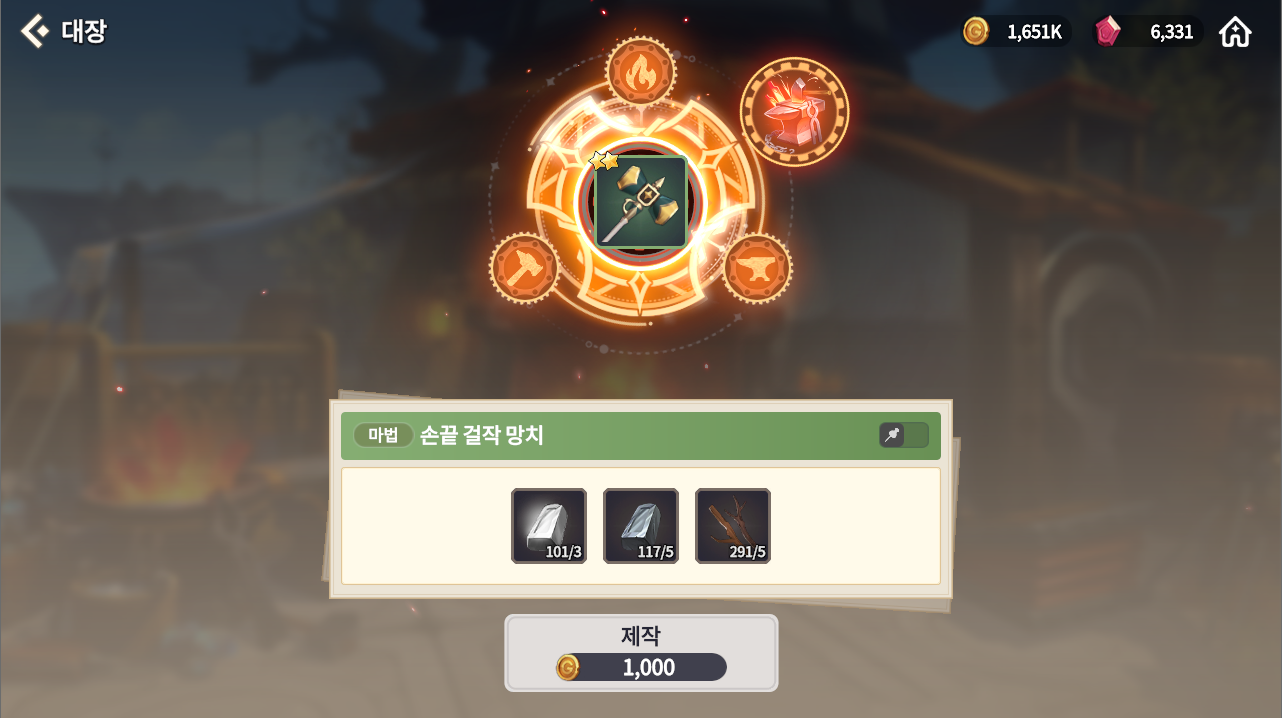Image resolution: width=1282 pixels, height=718 pixels.
Task: Tap the red gem currency icon
Action: pyautogui.click(x=1107, y=31)
